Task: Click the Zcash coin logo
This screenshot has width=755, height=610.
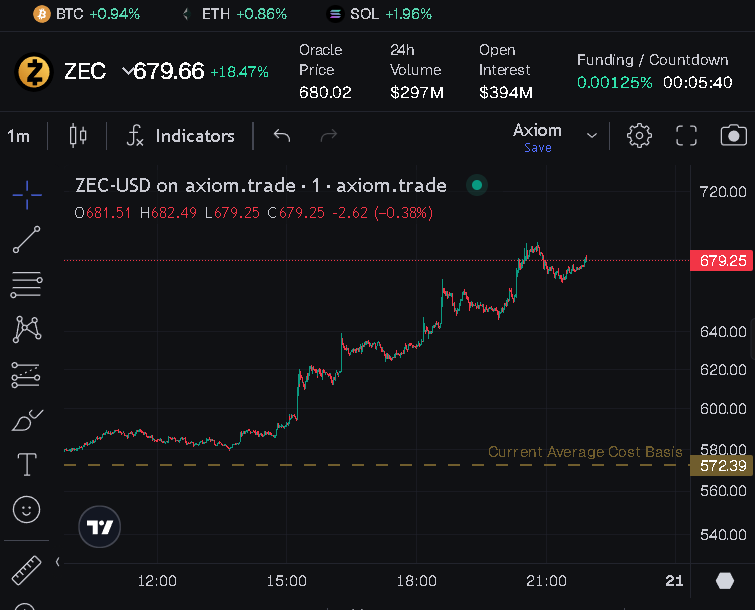Action: 34,72
